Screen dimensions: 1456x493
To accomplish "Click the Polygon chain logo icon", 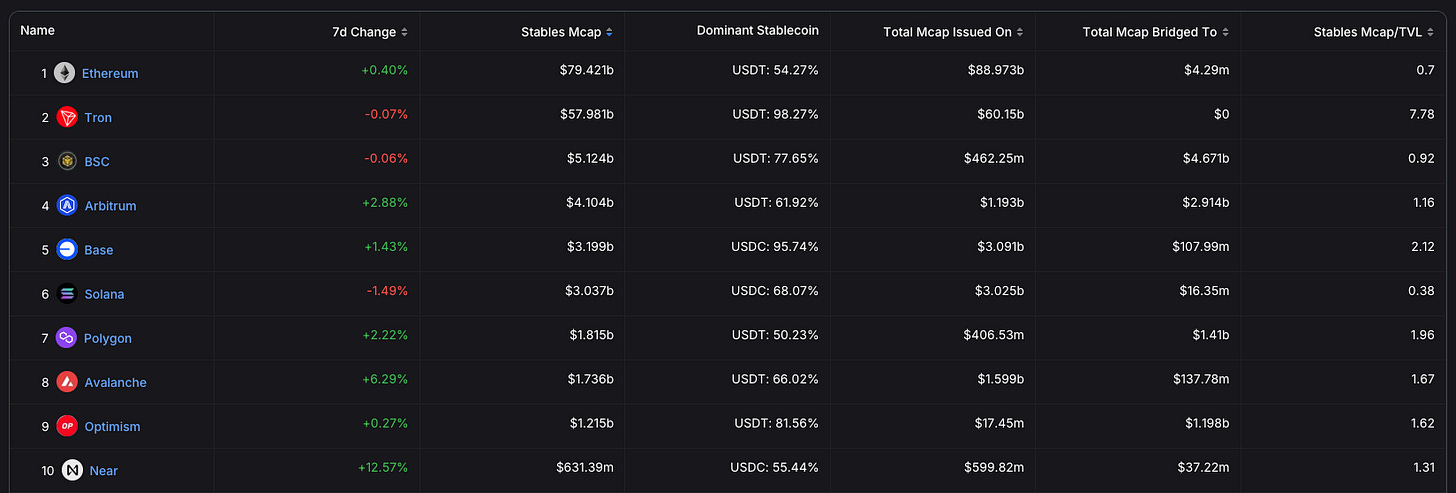I will click(67, 338).
